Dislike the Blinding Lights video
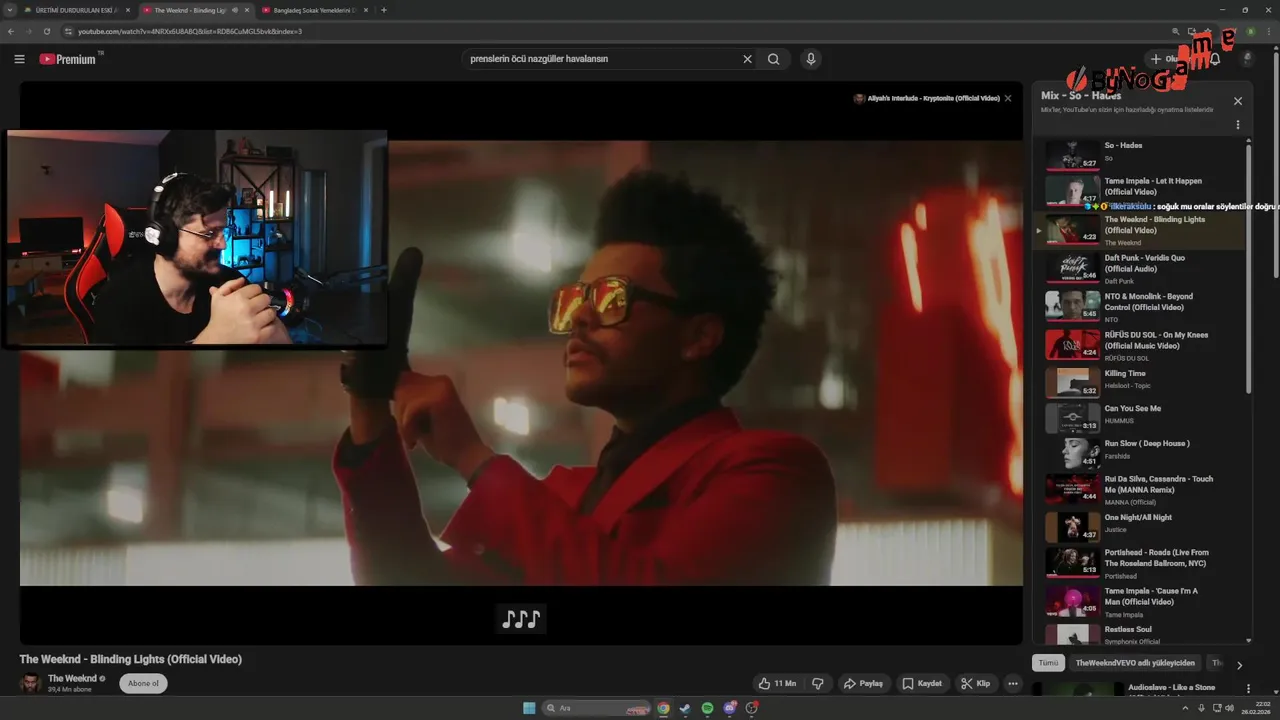1280x720 pixels. click(x=818, y=684)
